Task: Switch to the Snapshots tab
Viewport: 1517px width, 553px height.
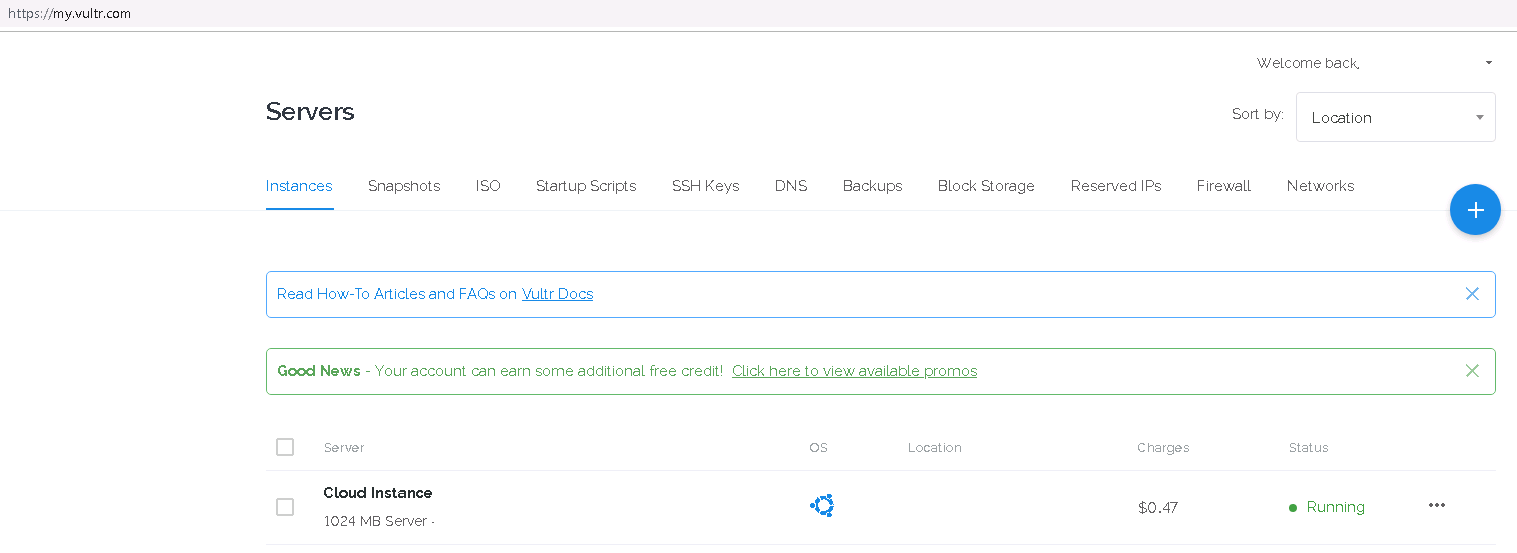Action: coord(404,186)
